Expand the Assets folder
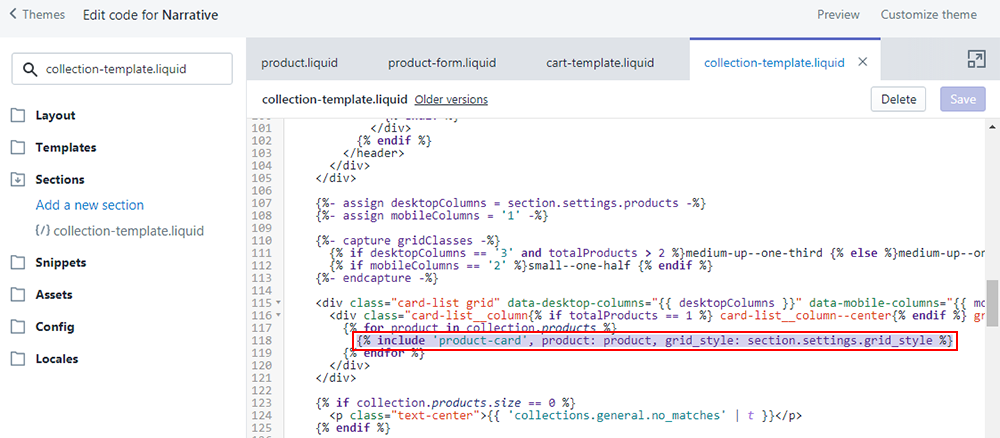The height and width of the screenshot is (438, 1000). click(55, 295)
